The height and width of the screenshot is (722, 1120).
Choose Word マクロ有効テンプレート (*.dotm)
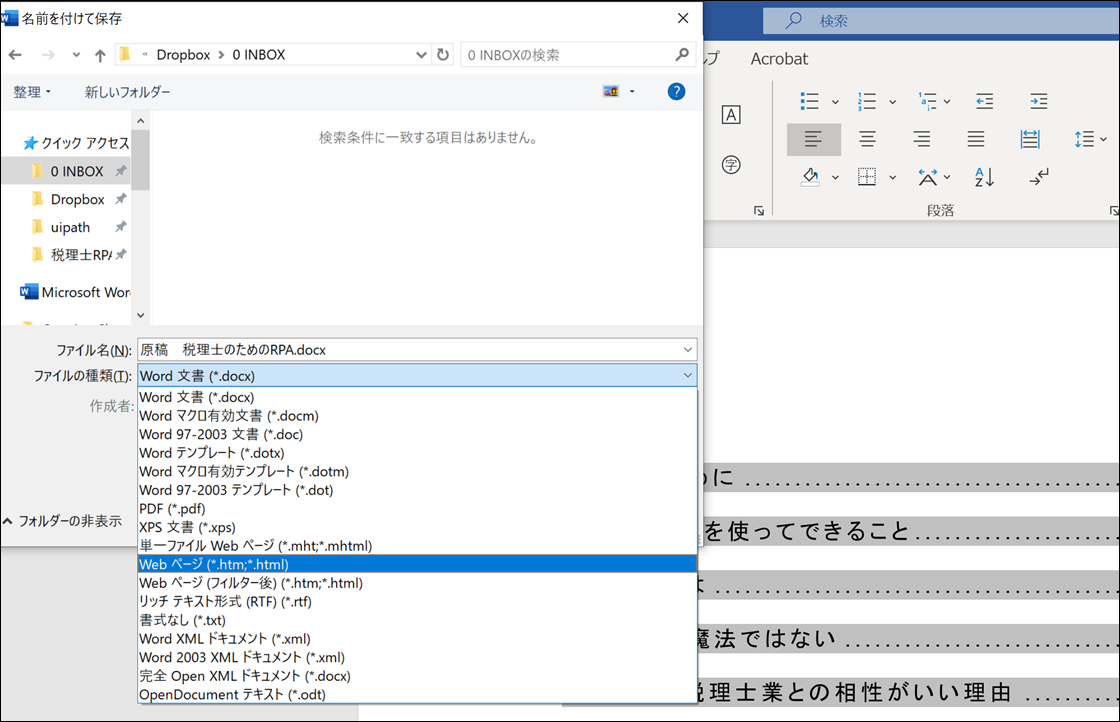pyautogui.click(x=417, y=471)
